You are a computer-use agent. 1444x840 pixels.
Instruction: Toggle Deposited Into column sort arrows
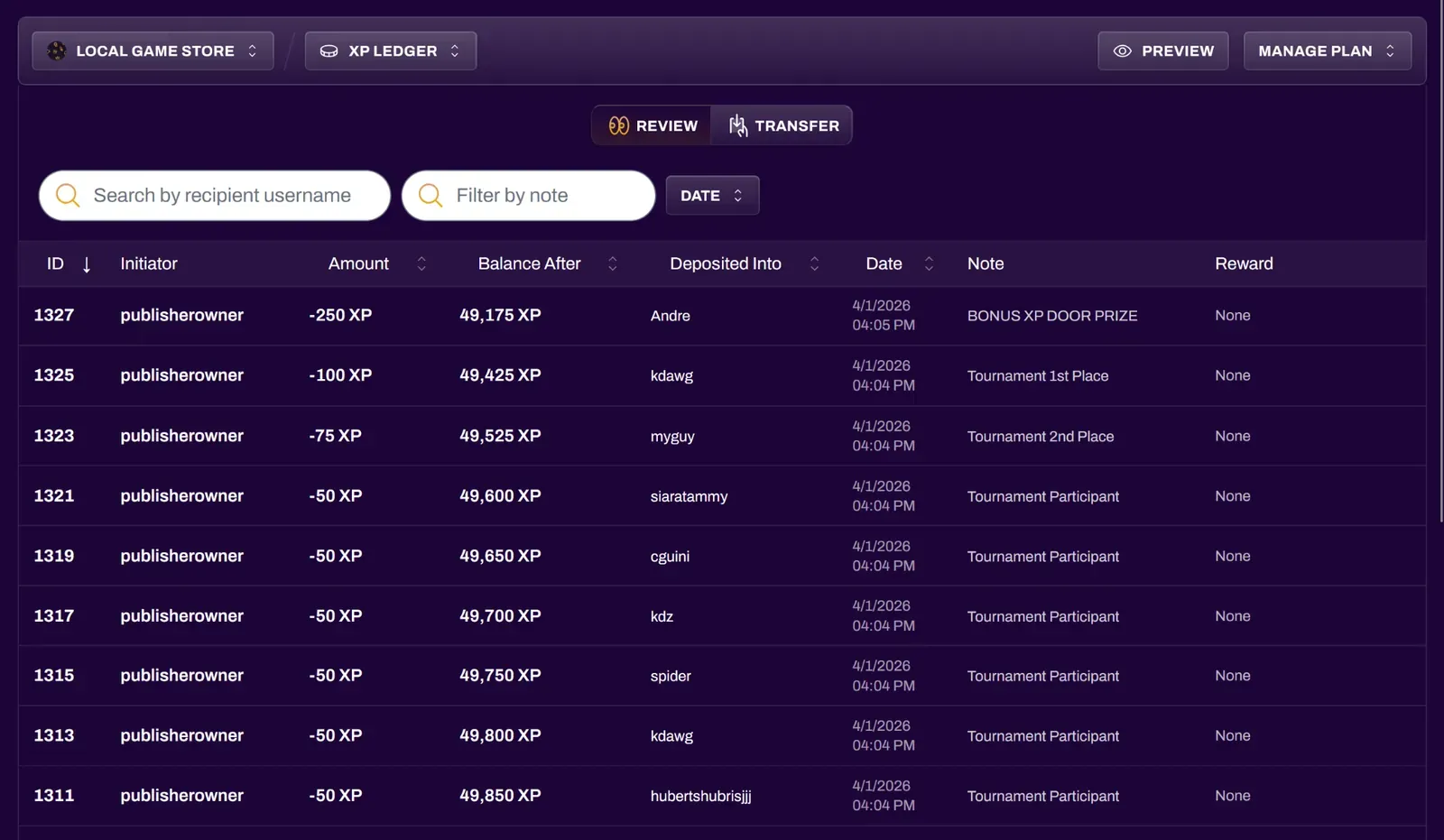[x=814, y=263]
